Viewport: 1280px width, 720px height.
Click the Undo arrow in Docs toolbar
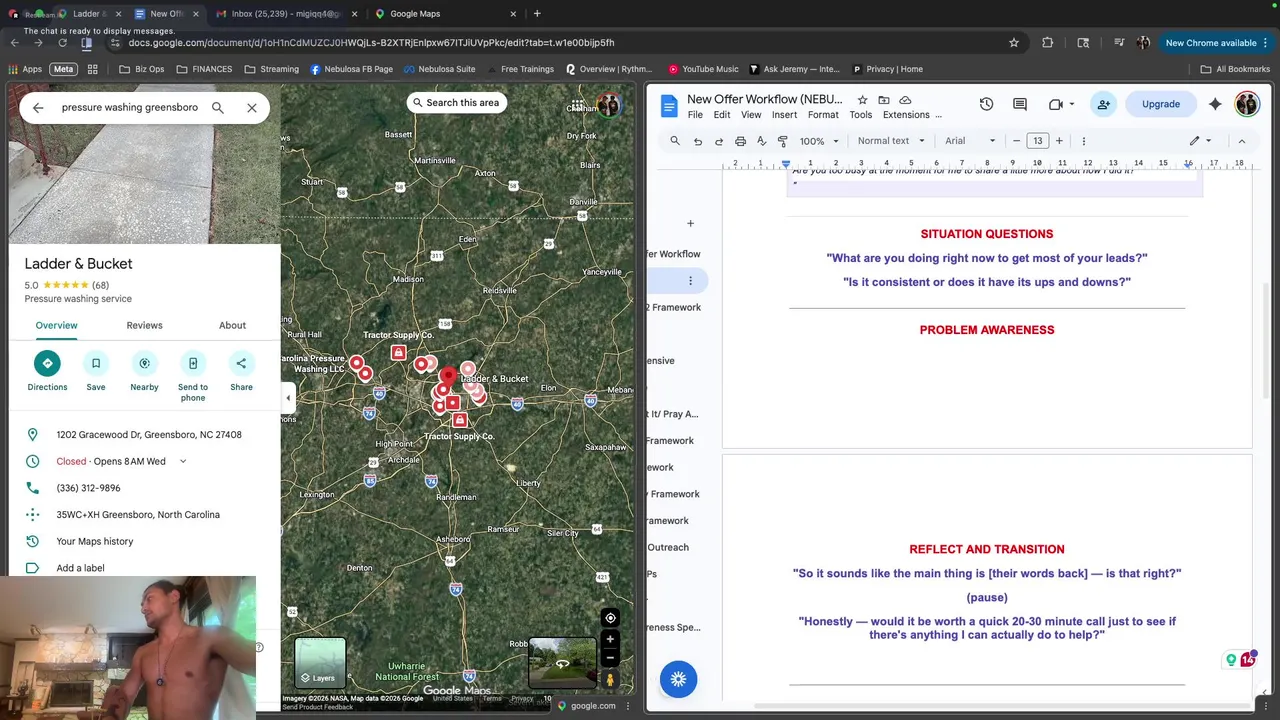click(697, 141)
